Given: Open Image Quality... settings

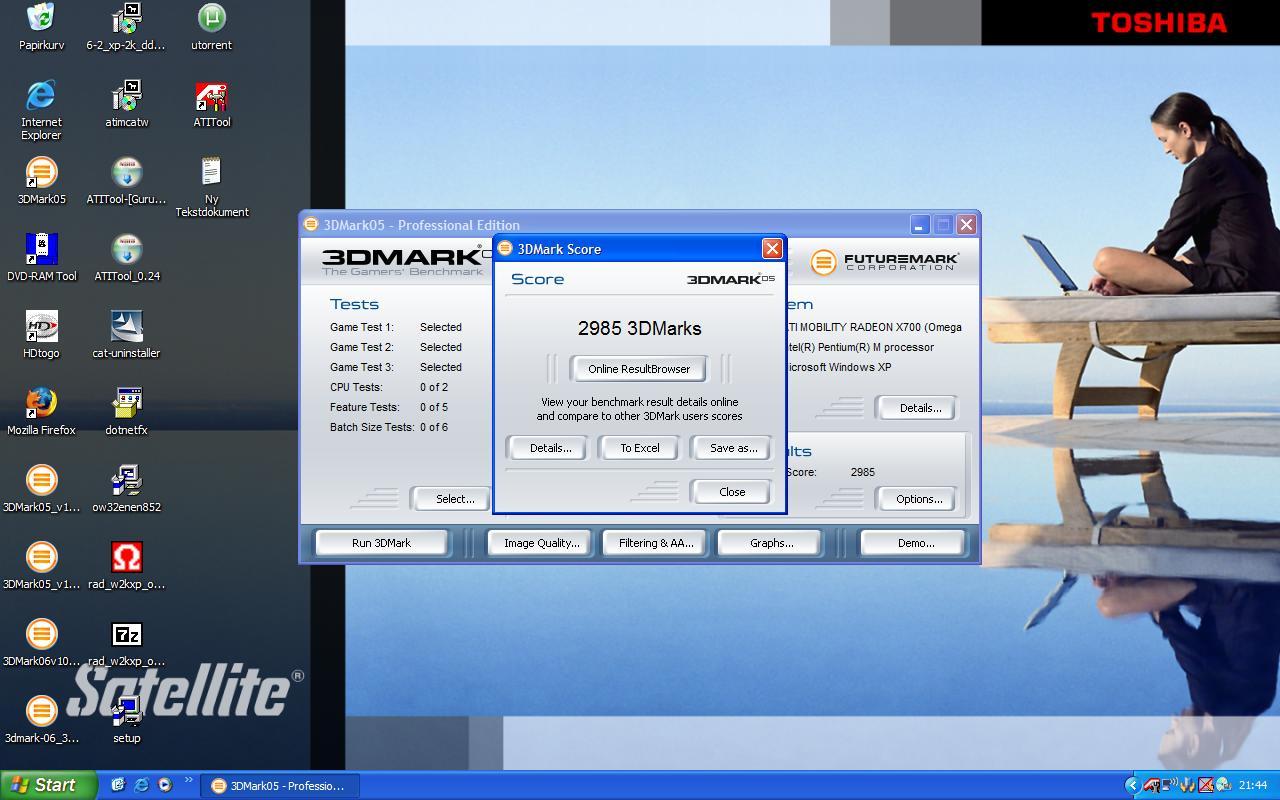Looking at the screenshot, I should [x=541, y=543].
